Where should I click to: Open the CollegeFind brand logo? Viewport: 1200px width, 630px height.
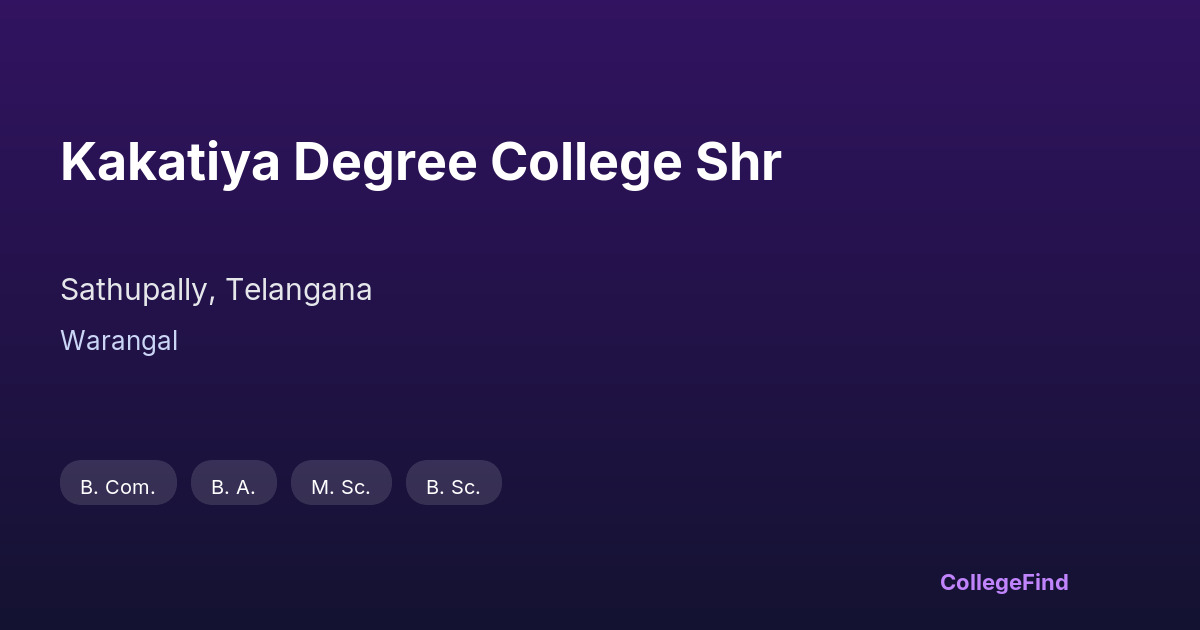1004,582
